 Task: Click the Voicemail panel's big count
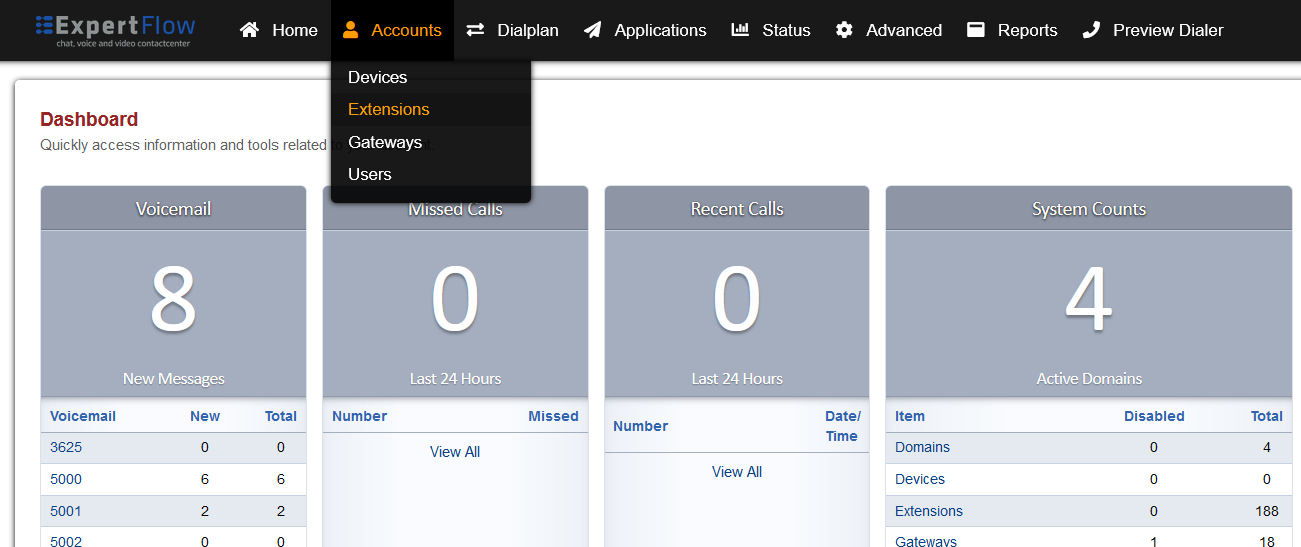[173, 300]
